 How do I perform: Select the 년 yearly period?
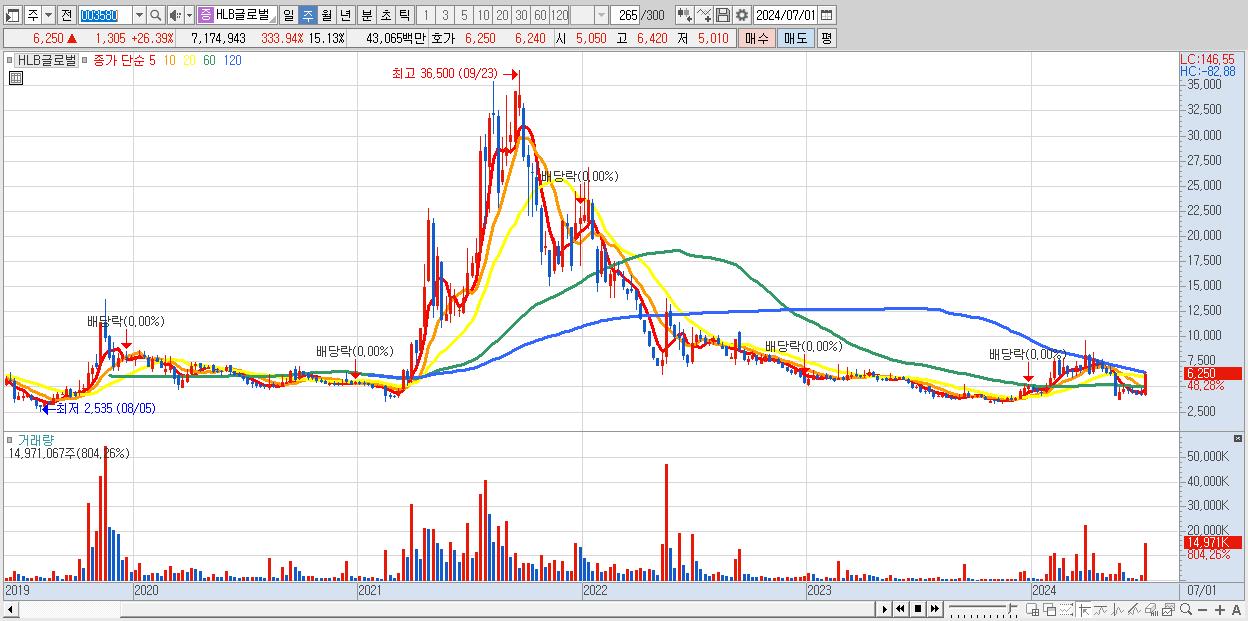click(x=345, y=15)
